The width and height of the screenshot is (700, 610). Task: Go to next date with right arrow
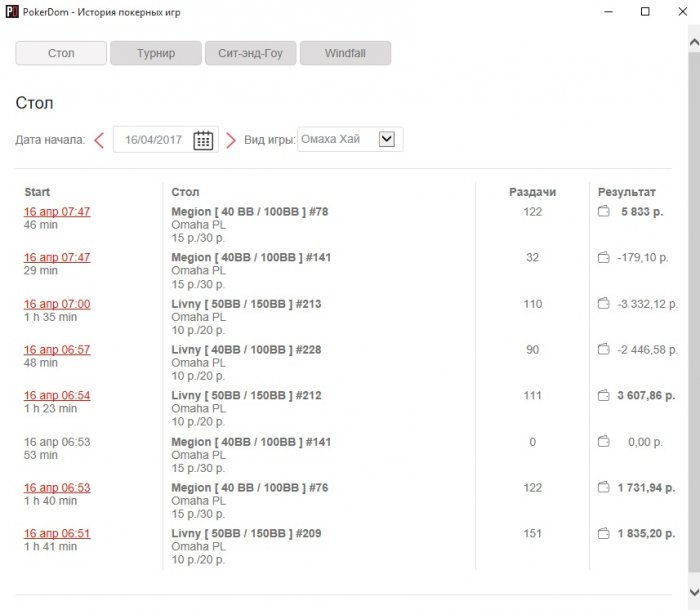coord(231,140)
